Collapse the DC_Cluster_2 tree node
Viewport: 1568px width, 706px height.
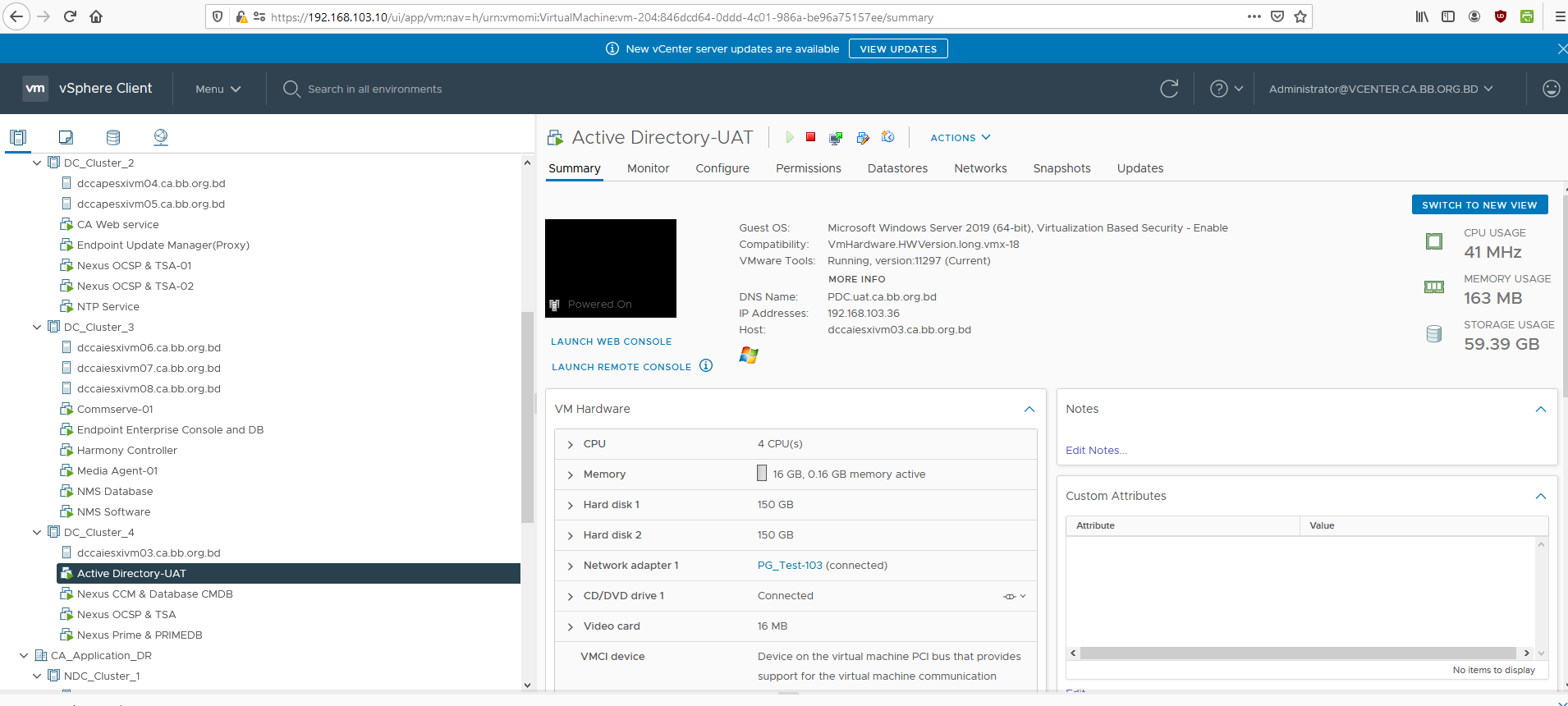(x=37, y=163)
